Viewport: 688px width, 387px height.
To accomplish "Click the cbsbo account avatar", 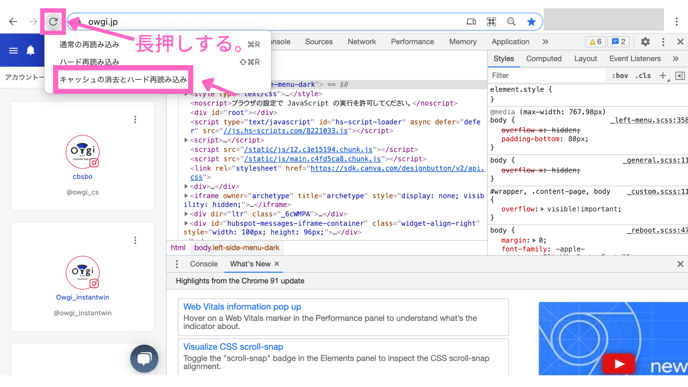I will tap(82, 151).
